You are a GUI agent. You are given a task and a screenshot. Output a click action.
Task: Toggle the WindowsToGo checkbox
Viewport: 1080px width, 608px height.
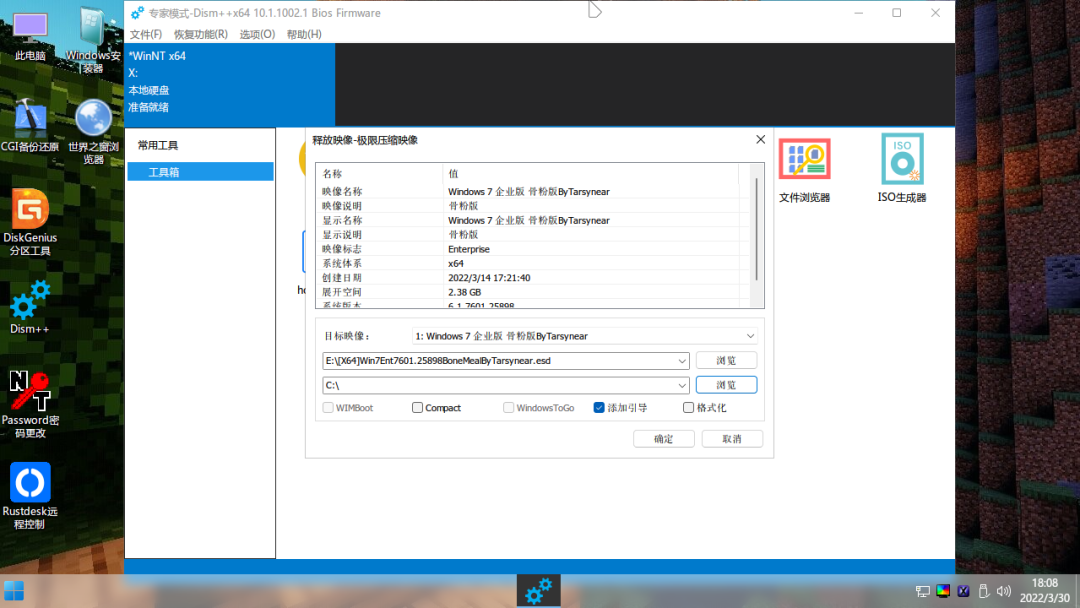[508, 408]
